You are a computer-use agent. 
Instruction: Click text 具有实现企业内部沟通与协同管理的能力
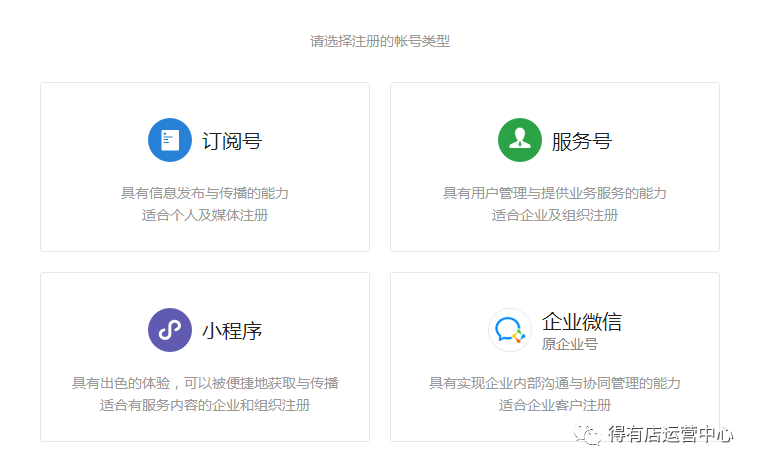[x=555, y=383]
